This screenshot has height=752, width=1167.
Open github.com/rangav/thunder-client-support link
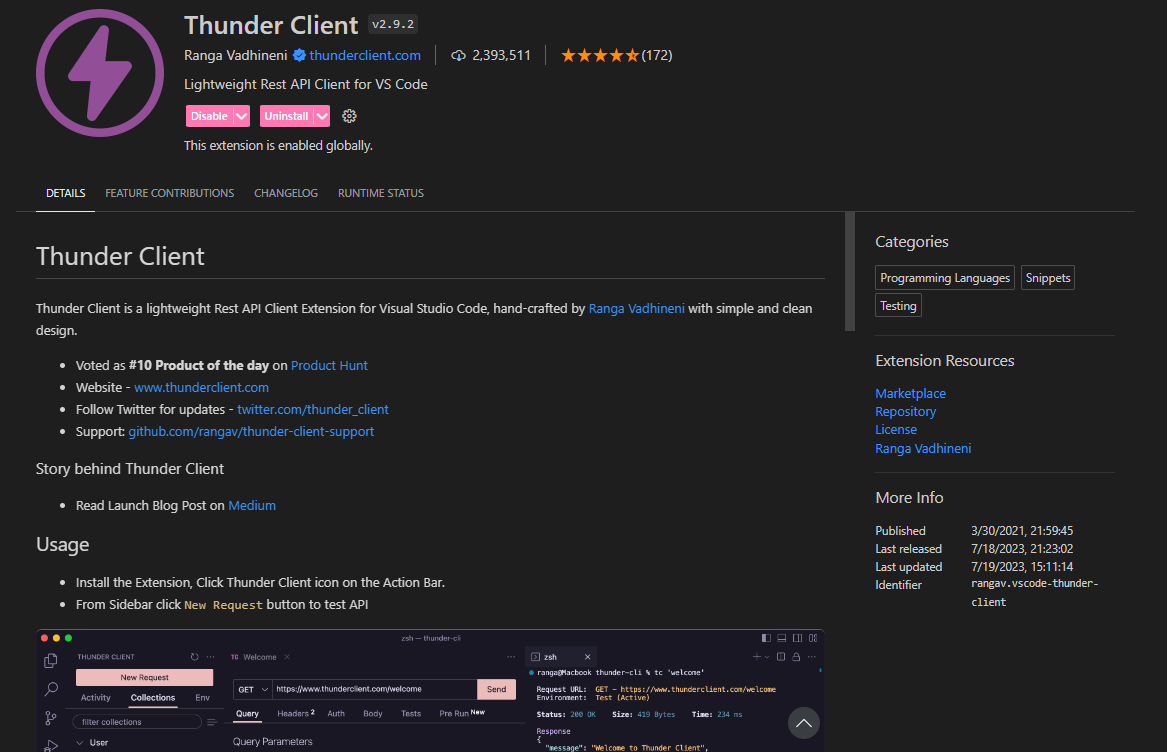coord(251,431)
